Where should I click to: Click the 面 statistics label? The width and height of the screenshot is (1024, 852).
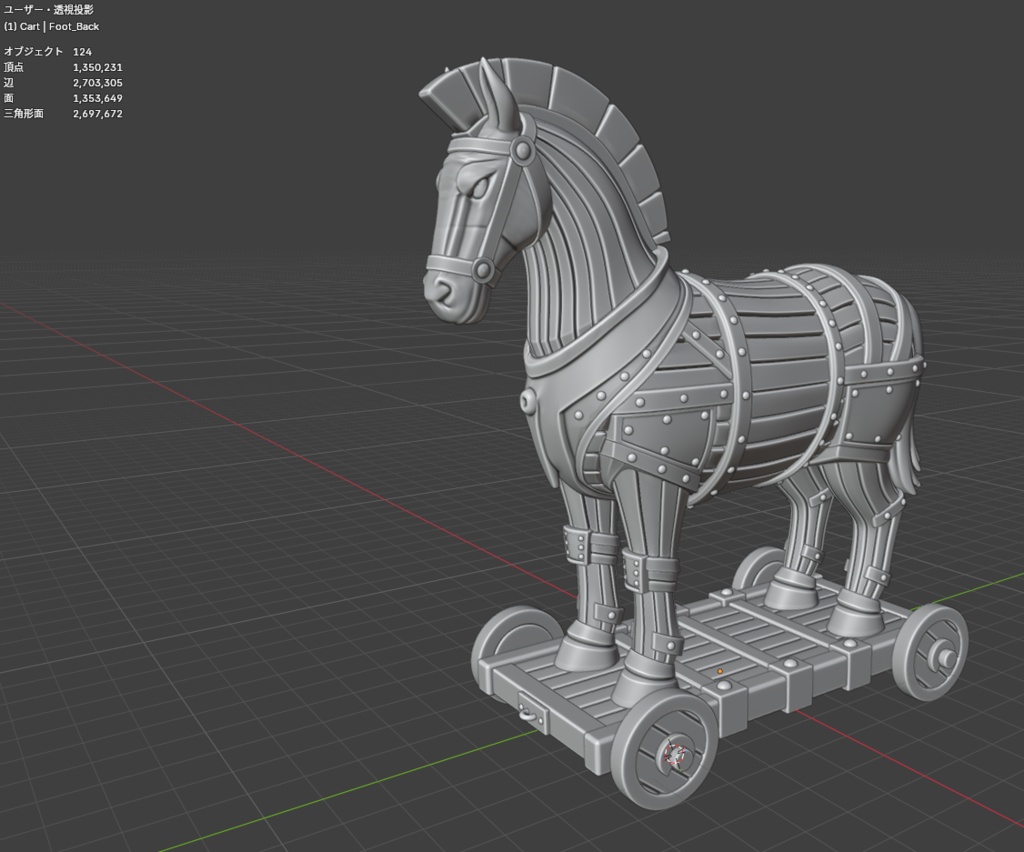(8, 98)
